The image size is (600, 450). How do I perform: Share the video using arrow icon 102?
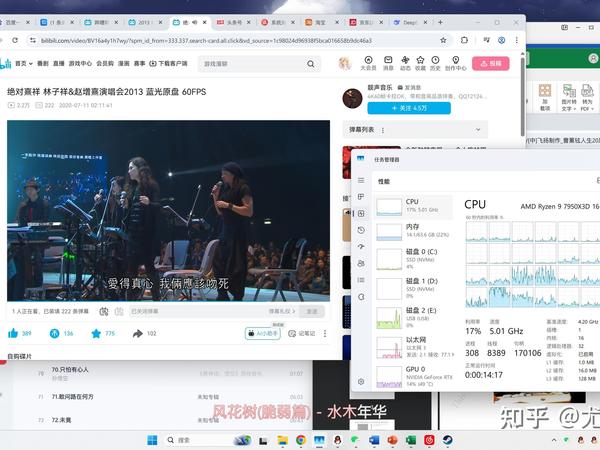138,334
